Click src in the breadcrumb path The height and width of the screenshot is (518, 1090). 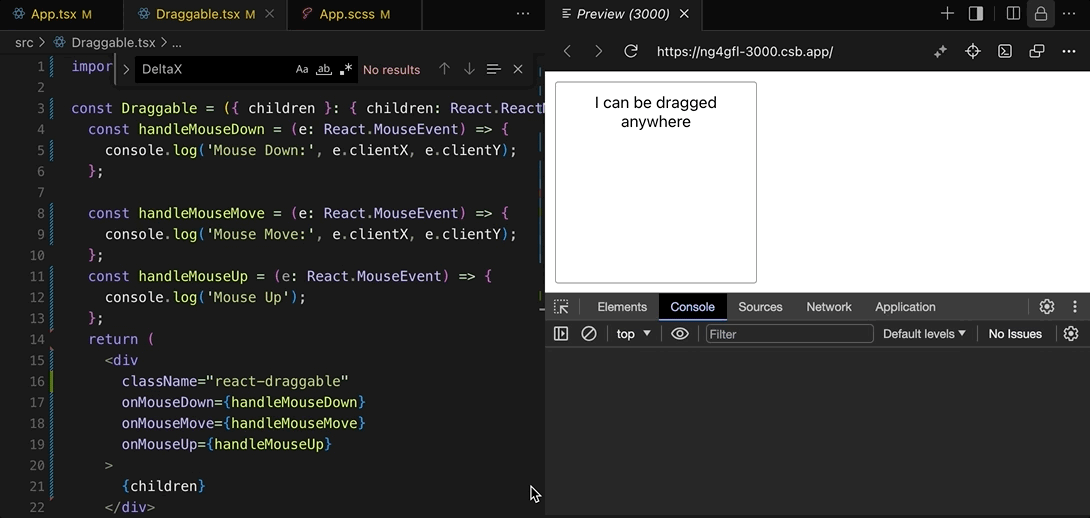(x=24, y=43)
